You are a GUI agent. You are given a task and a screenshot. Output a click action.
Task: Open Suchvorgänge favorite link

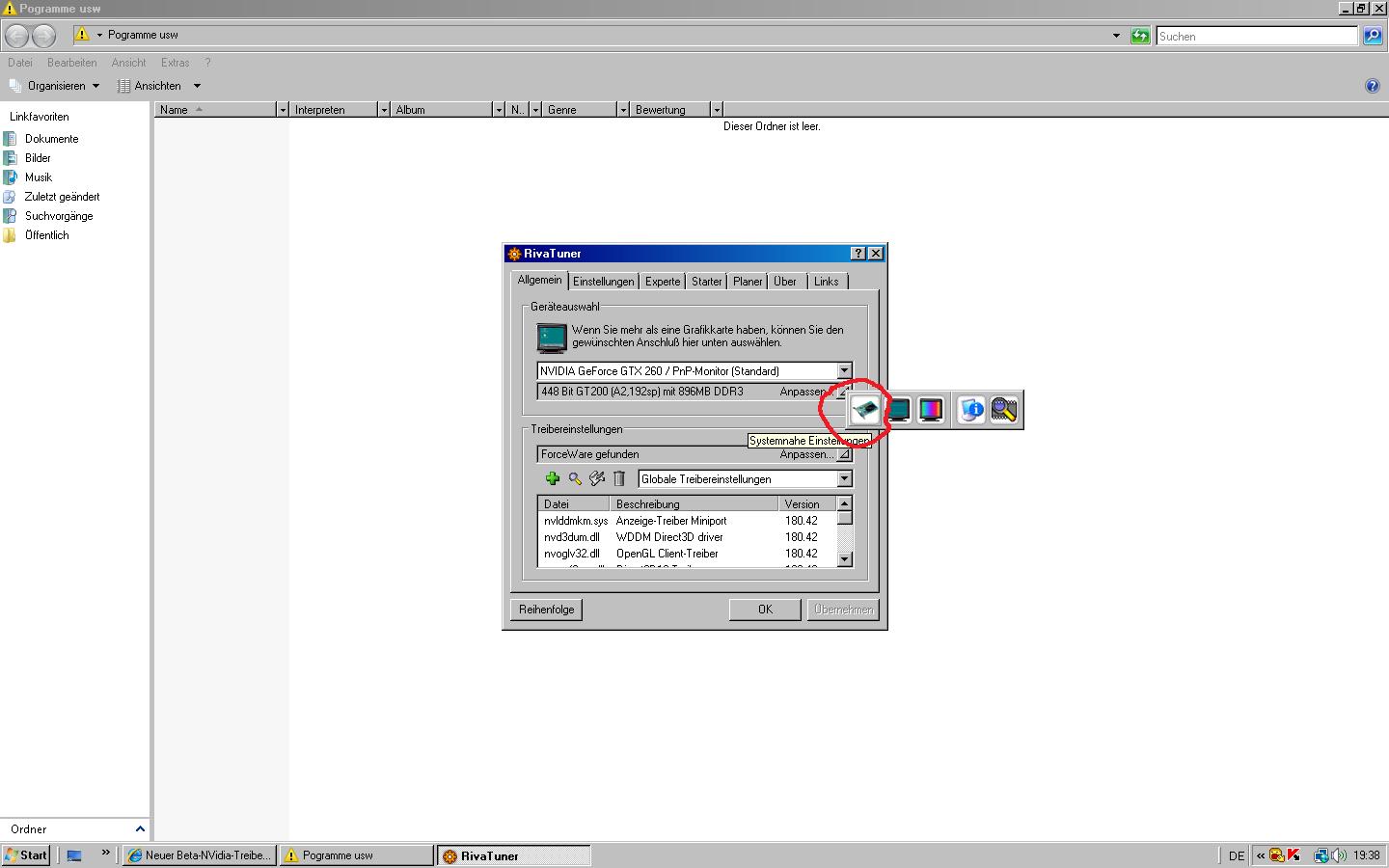(59, 216)
